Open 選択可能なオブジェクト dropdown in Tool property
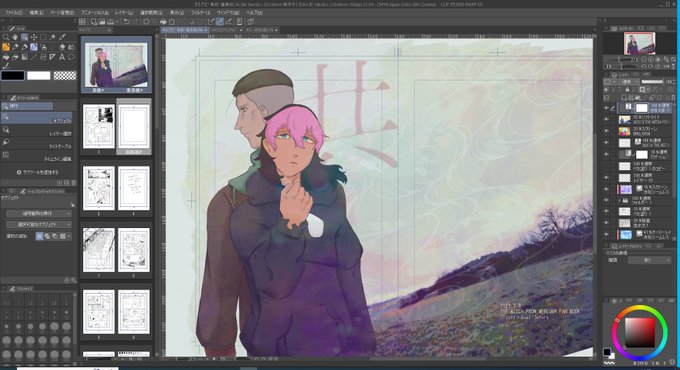 click(38, 224)
